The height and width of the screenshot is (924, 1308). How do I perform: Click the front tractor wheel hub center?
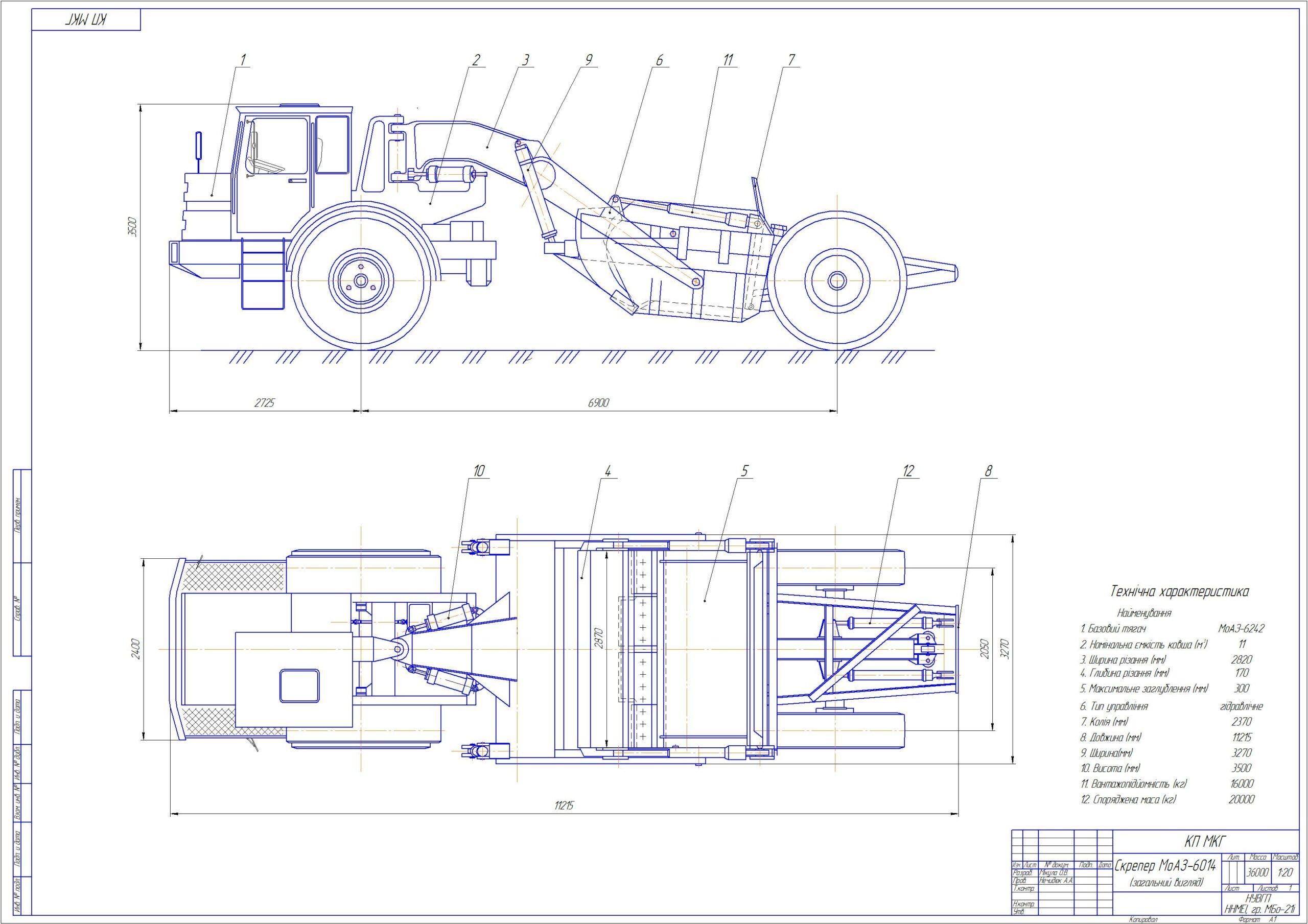click(x=361, y=281)
